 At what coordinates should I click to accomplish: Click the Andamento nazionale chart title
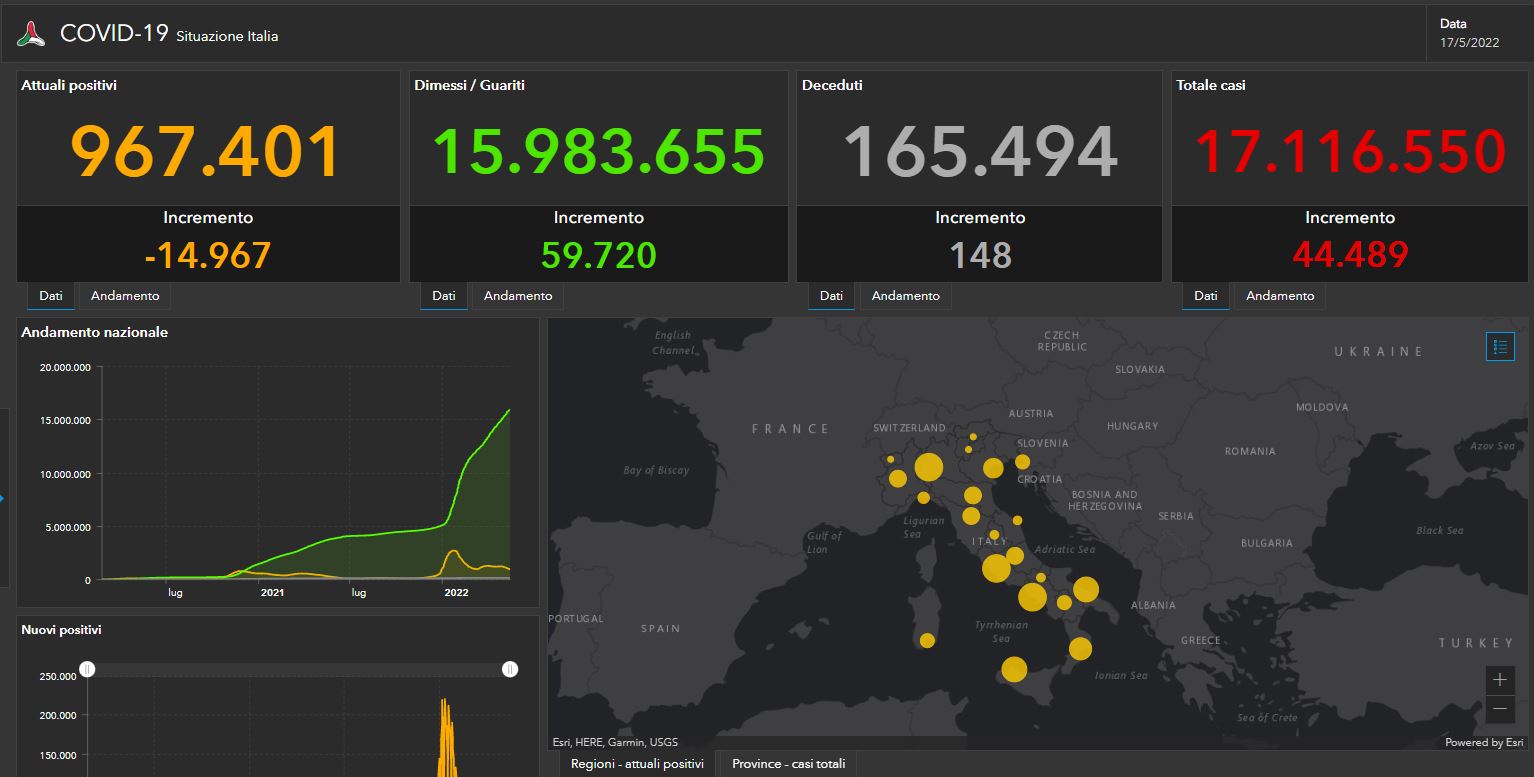(95, 332)
